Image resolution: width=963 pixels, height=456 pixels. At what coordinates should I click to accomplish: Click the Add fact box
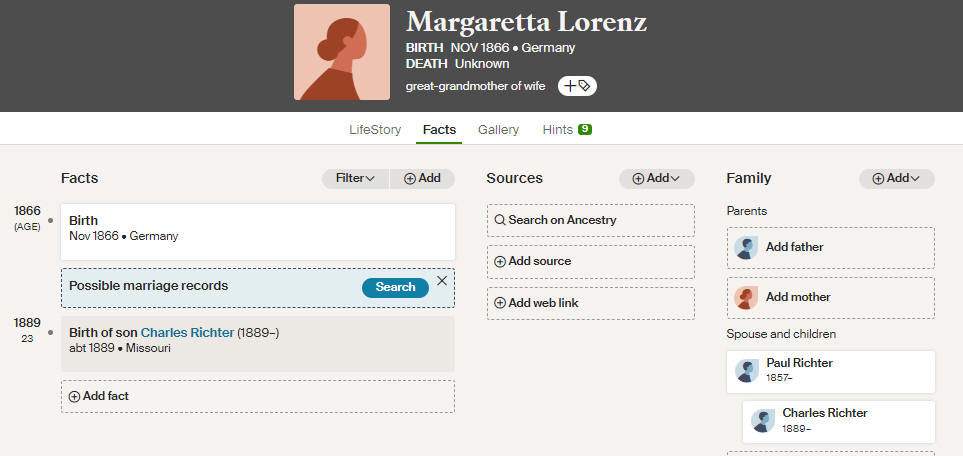[x=258, y=396]
